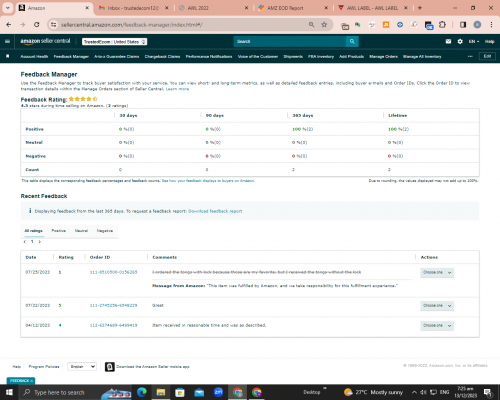Image resolution: width=500 pixels, height=400 pixels.
Task: Click the Amazon Seller mobile app icon
Action: click(x=110, y=367)
